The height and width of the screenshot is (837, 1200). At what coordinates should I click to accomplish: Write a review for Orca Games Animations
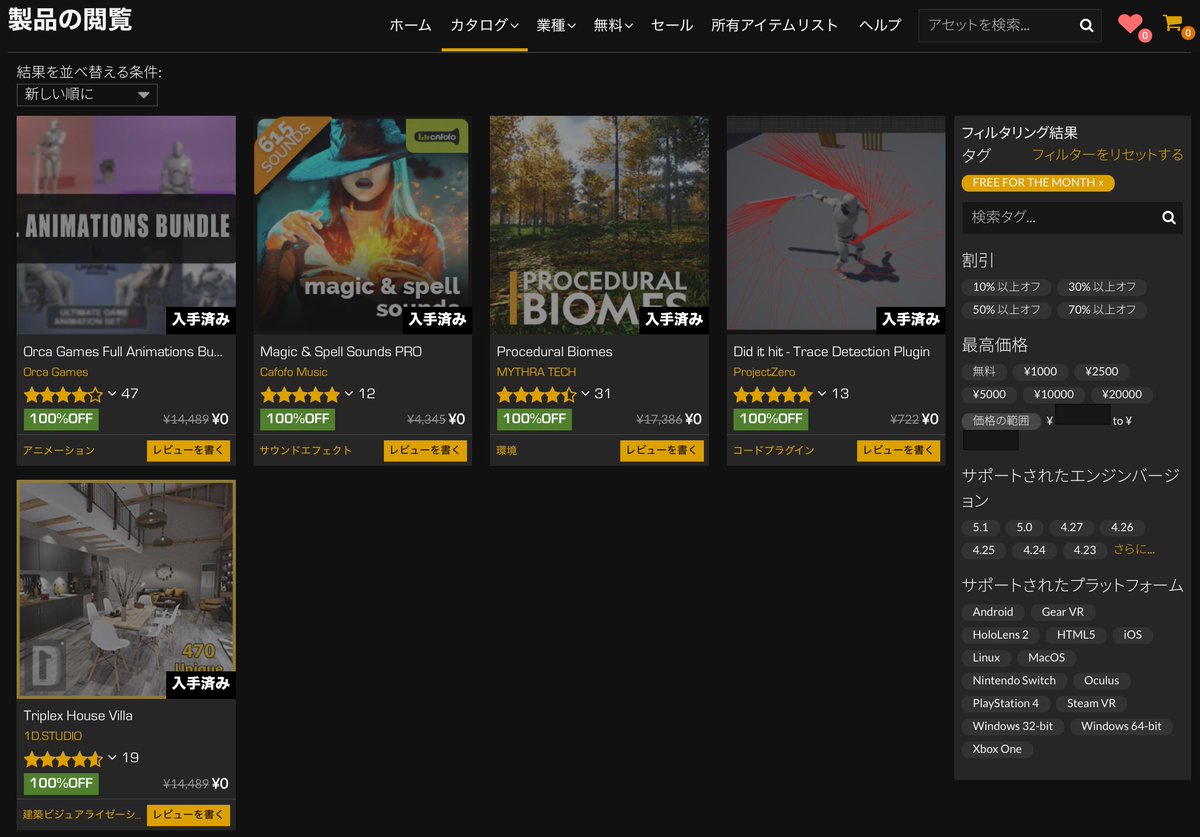tap(188, 451)
